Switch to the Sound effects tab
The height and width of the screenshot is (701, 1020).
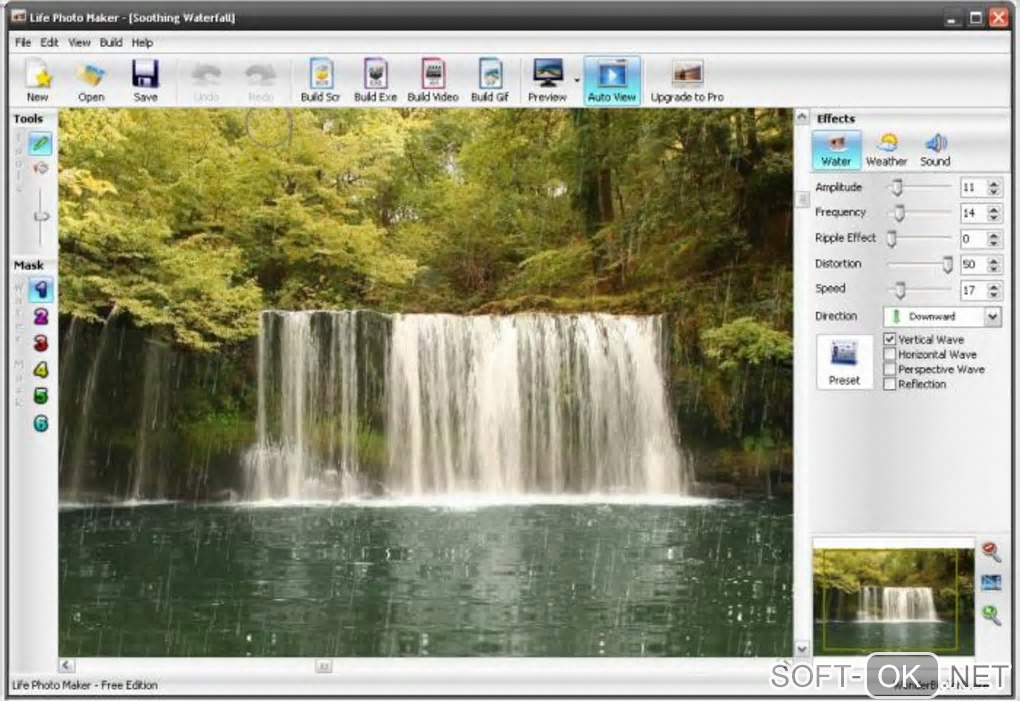pyautogui.click(x=935, y=150)
